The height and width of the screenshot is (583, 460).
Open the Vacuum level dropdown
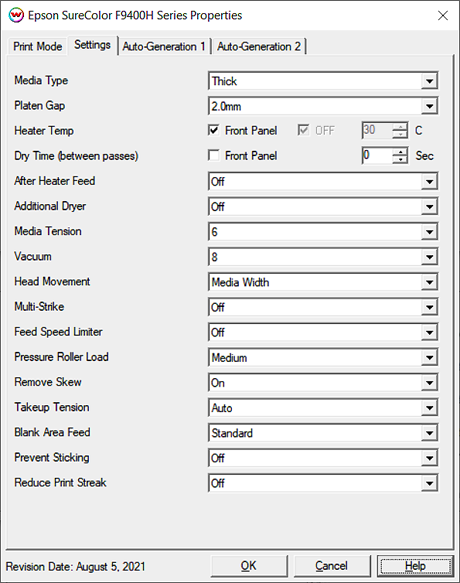tap(323, 257)
